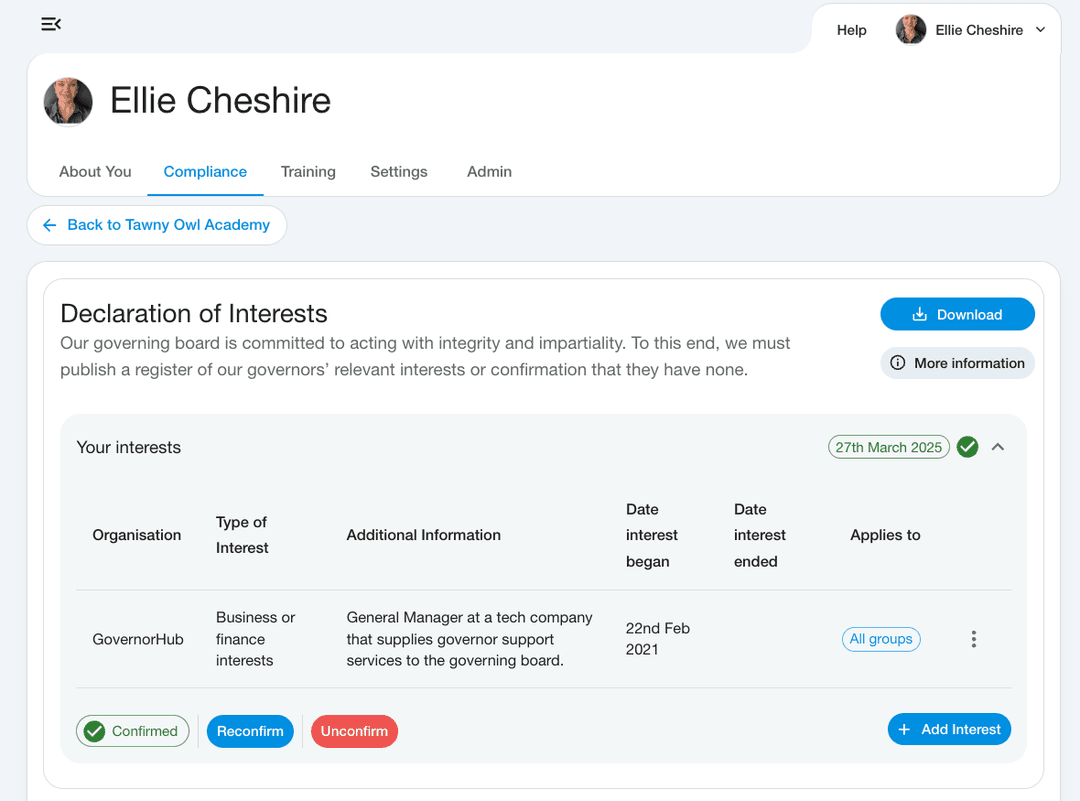Collapse the sidebar menu icon
The height and width of the screenshot is (801, 1080).
(x=51, y=24)
